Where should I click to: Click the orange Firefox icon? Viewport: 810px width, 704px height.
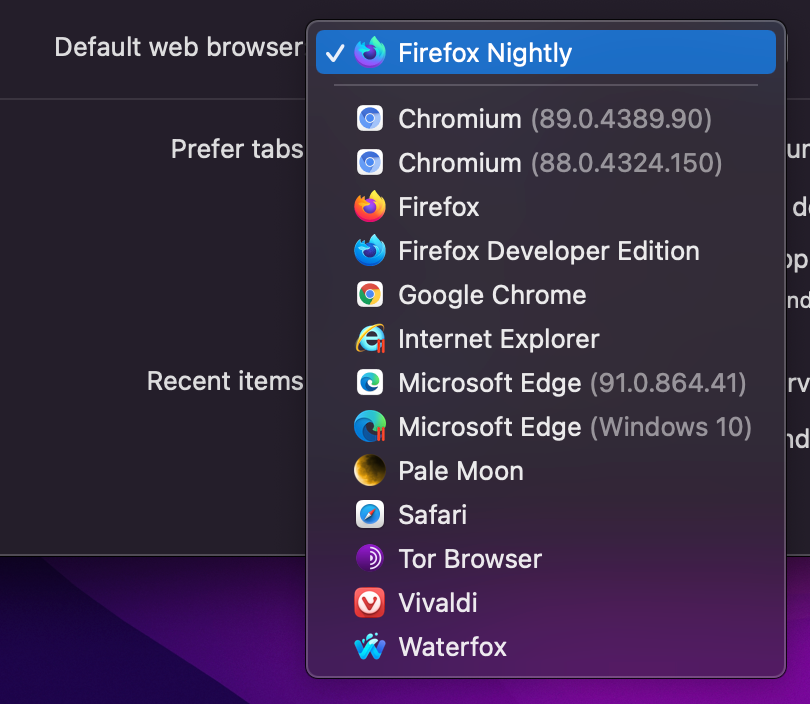370,206
